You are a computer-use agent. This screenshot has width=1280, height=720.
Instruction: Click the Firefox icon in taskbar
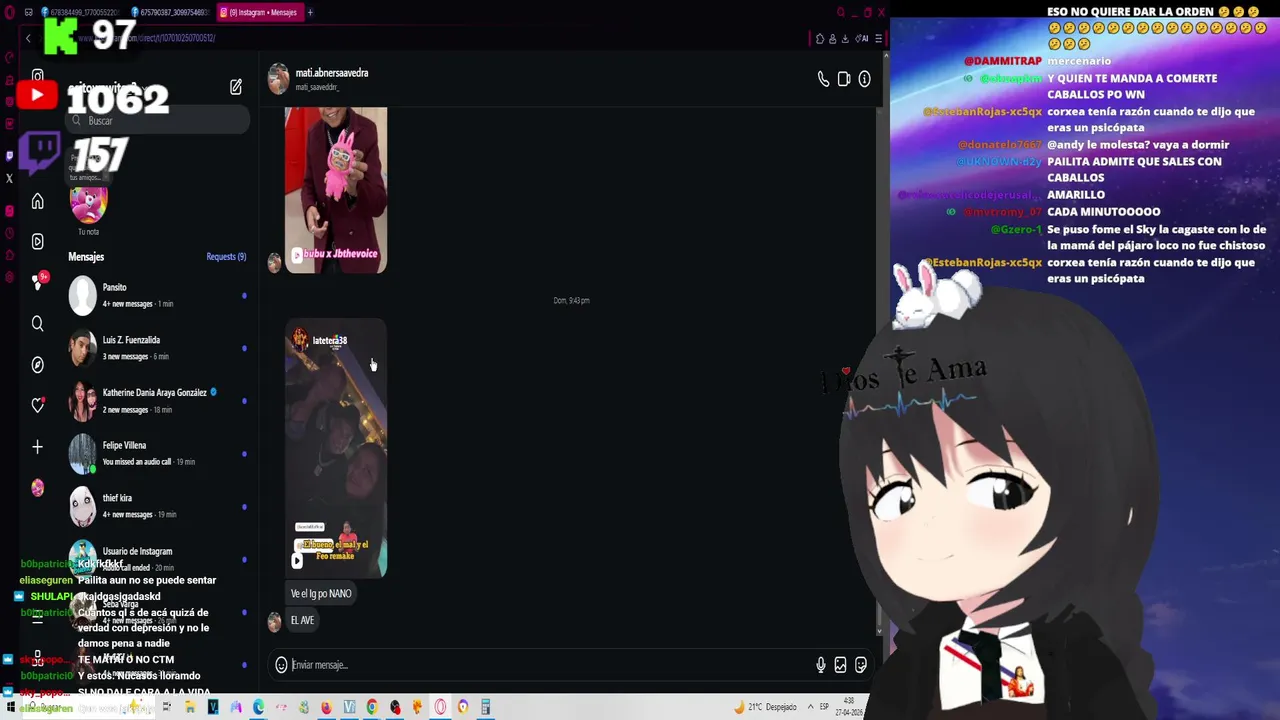(x=326, y=707)
